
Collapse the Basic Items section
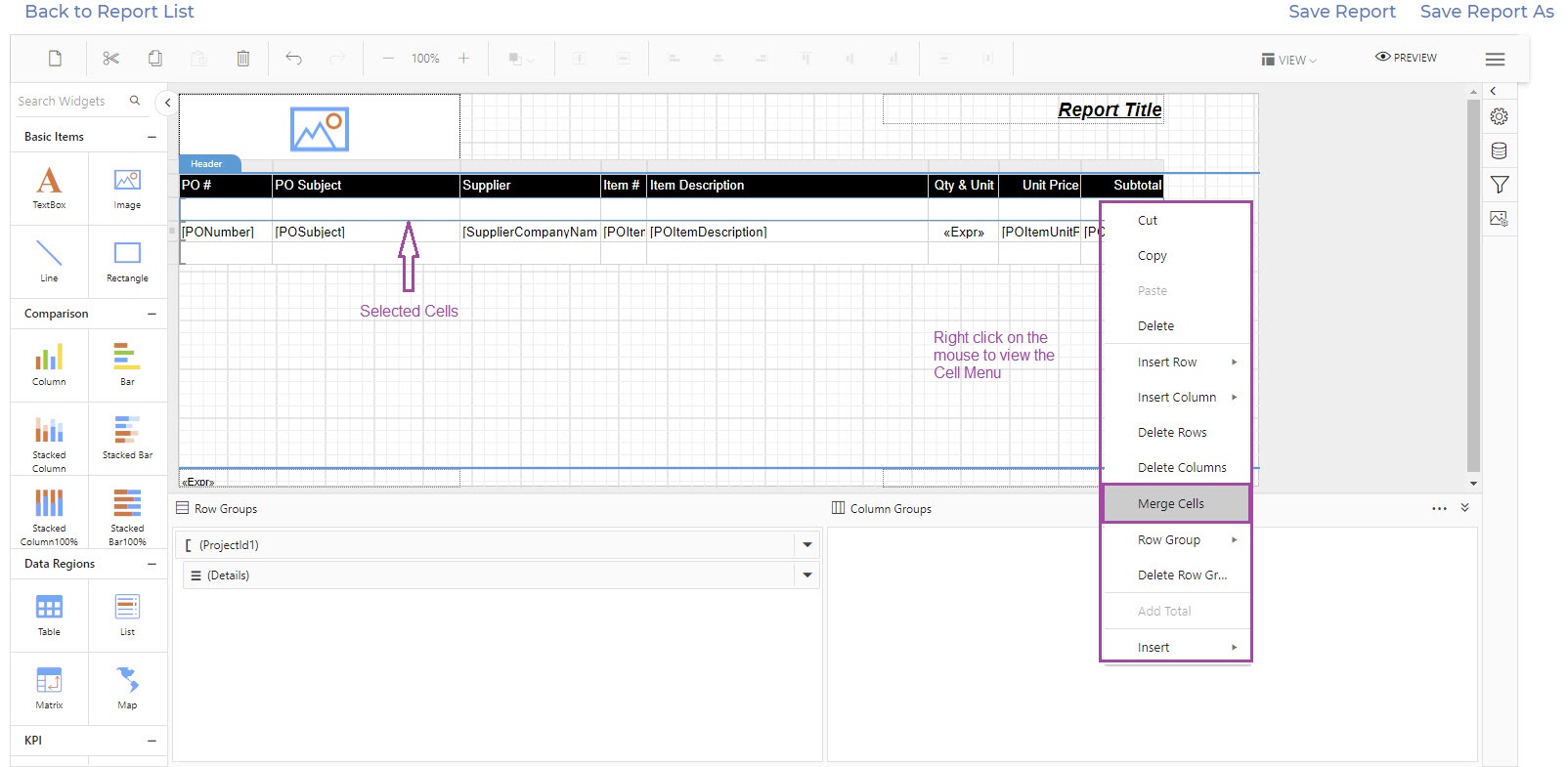(152, 137)
